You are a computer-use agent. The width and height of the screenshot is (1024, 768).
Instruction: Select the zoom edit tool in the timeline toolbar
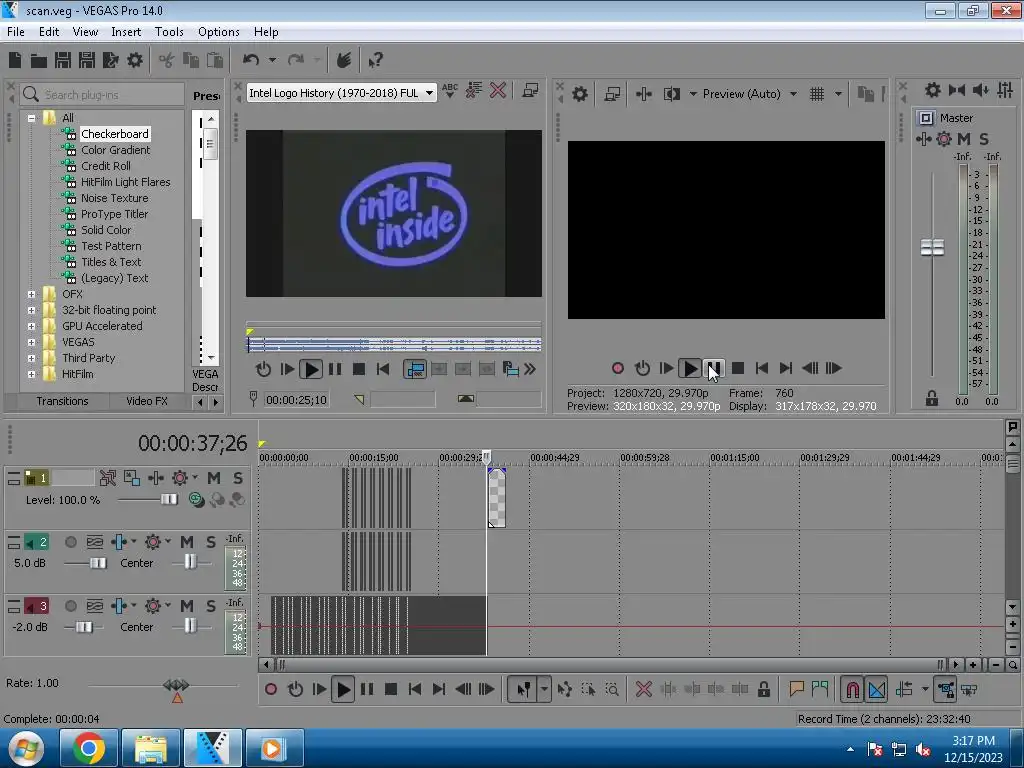612,689
